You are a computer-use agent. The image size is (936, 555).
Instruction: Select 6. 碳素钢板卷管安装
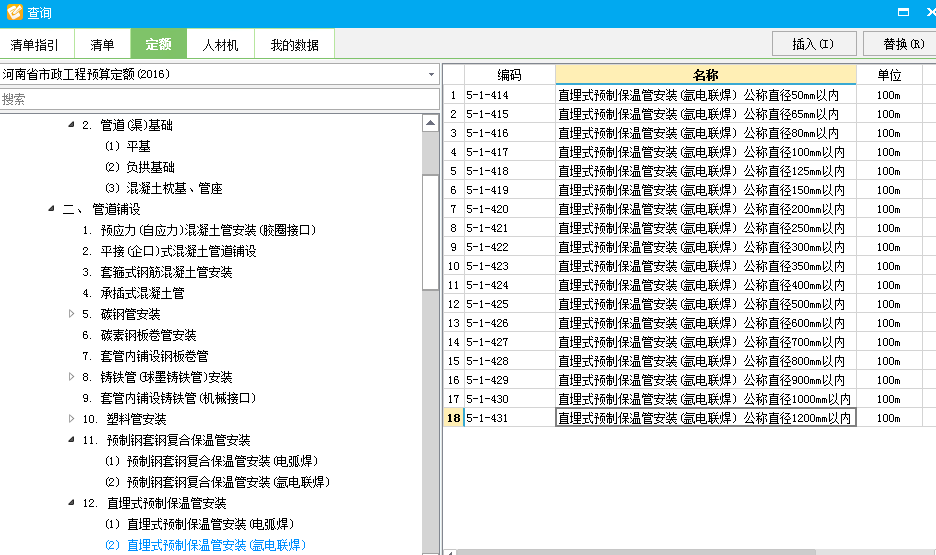(x=139, y=335)
